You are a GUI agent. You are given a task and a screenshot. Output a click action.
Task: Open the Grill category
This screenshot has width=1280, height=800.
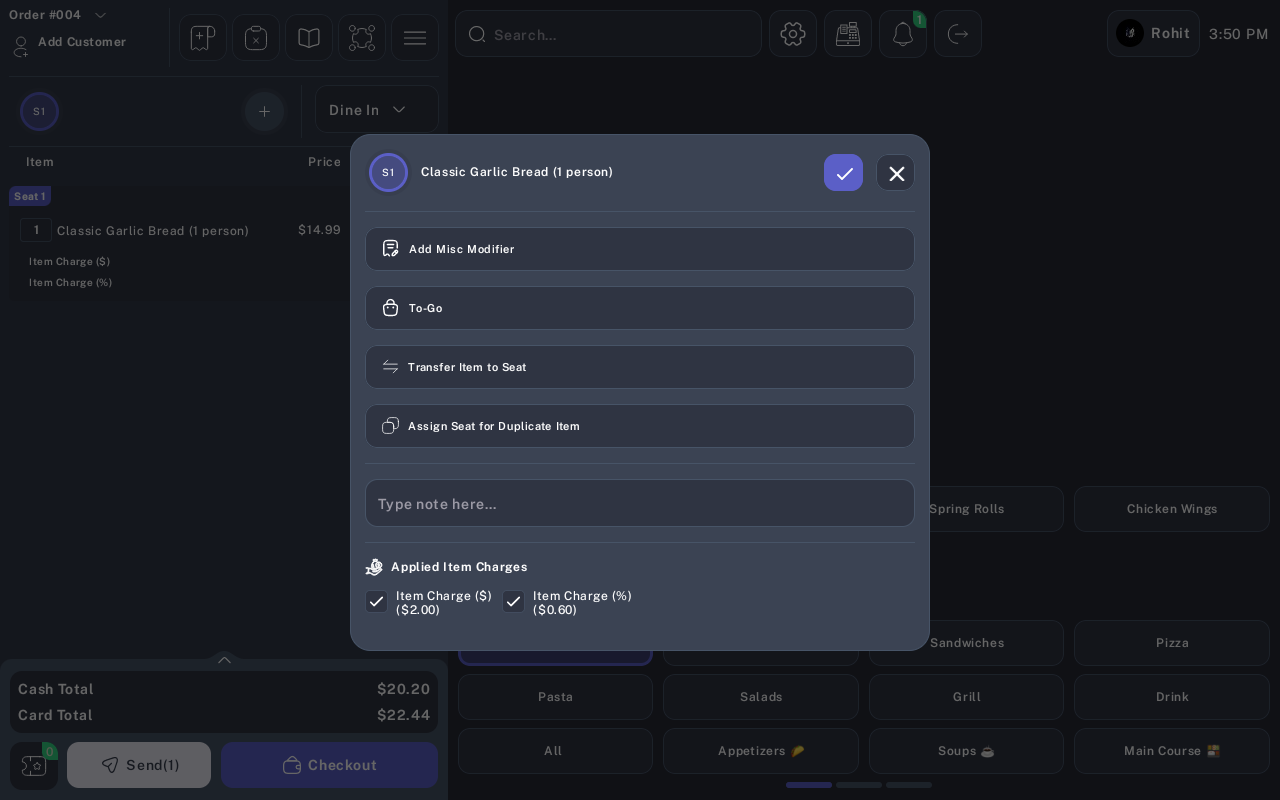click(x=966, y=697)
